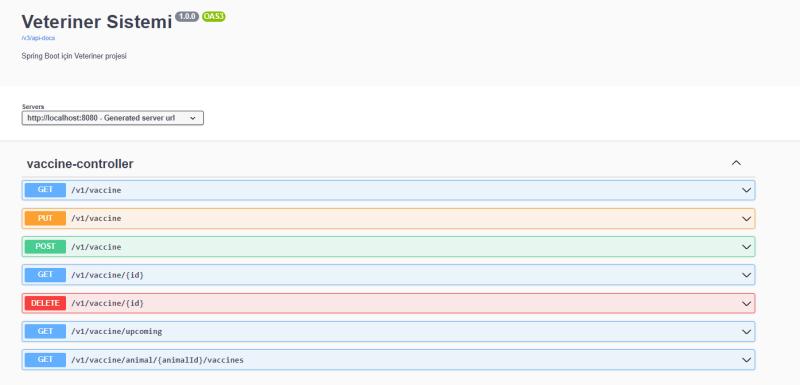This screenshot has width=800, height=385.
Task: Click the path /v1/vaccine/animal/{animalId}/vaccines
Action: [x=157, y=360]
